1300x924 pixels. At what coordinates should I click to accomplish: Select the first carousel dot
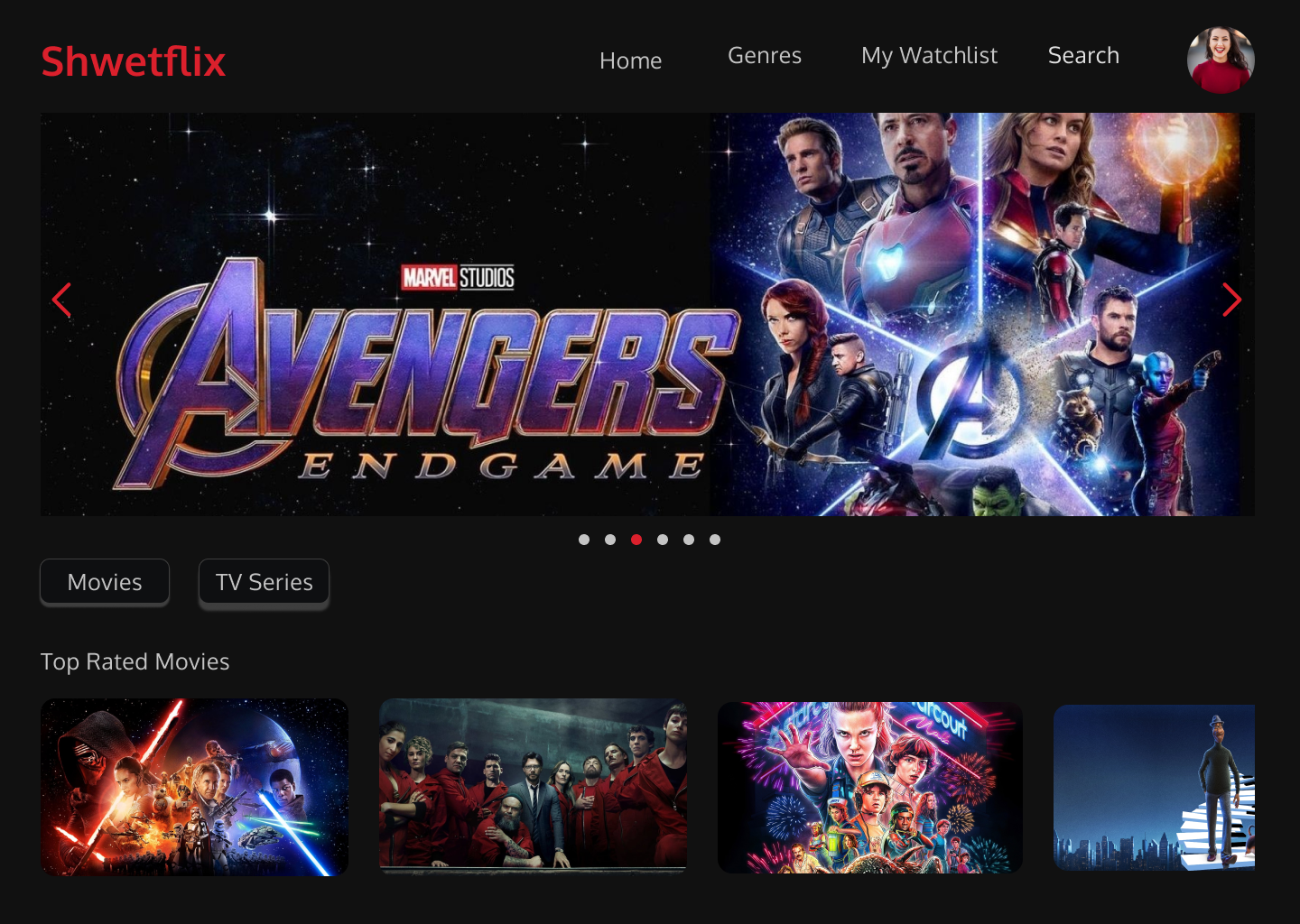coord(584,540)
